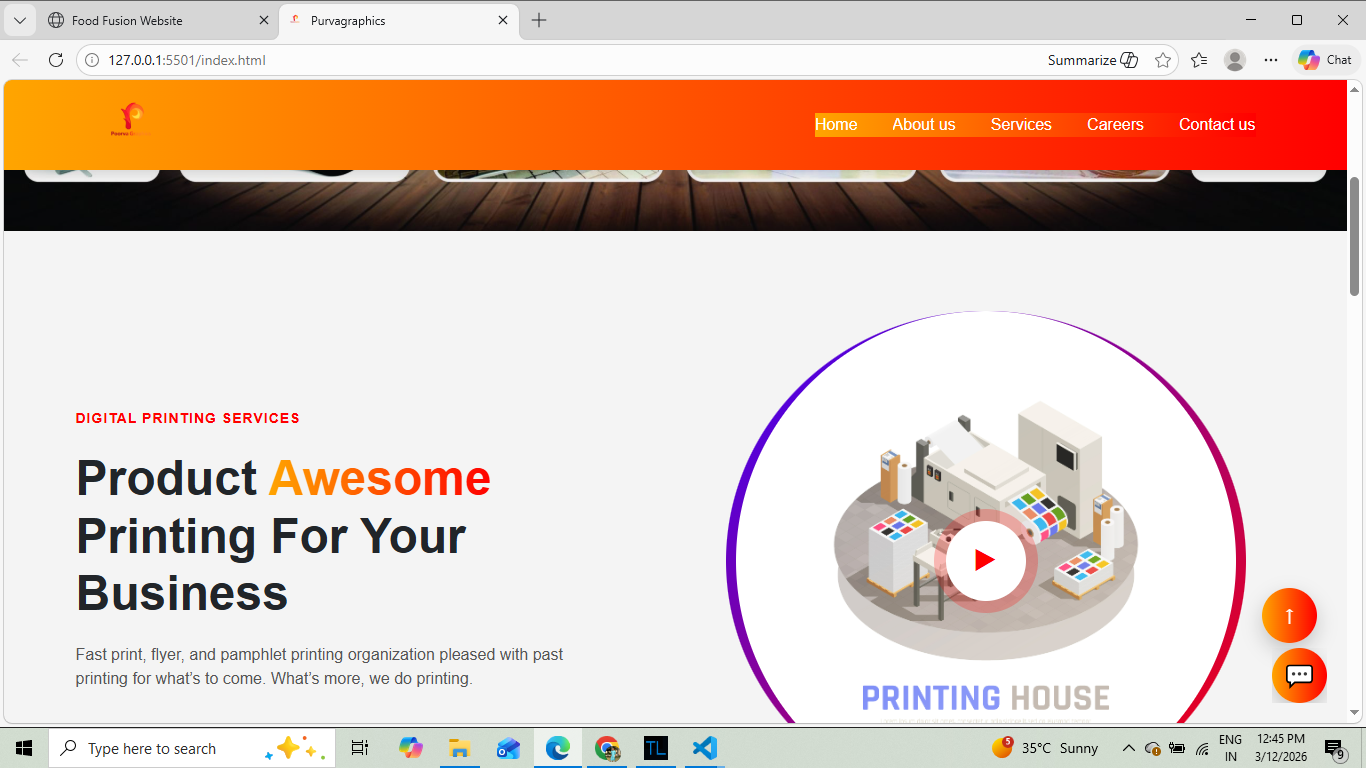Viewport: 1366px width, 768px height.
Task: Click the Purvagraphics logo in header
Action: (x=131, y=120)
